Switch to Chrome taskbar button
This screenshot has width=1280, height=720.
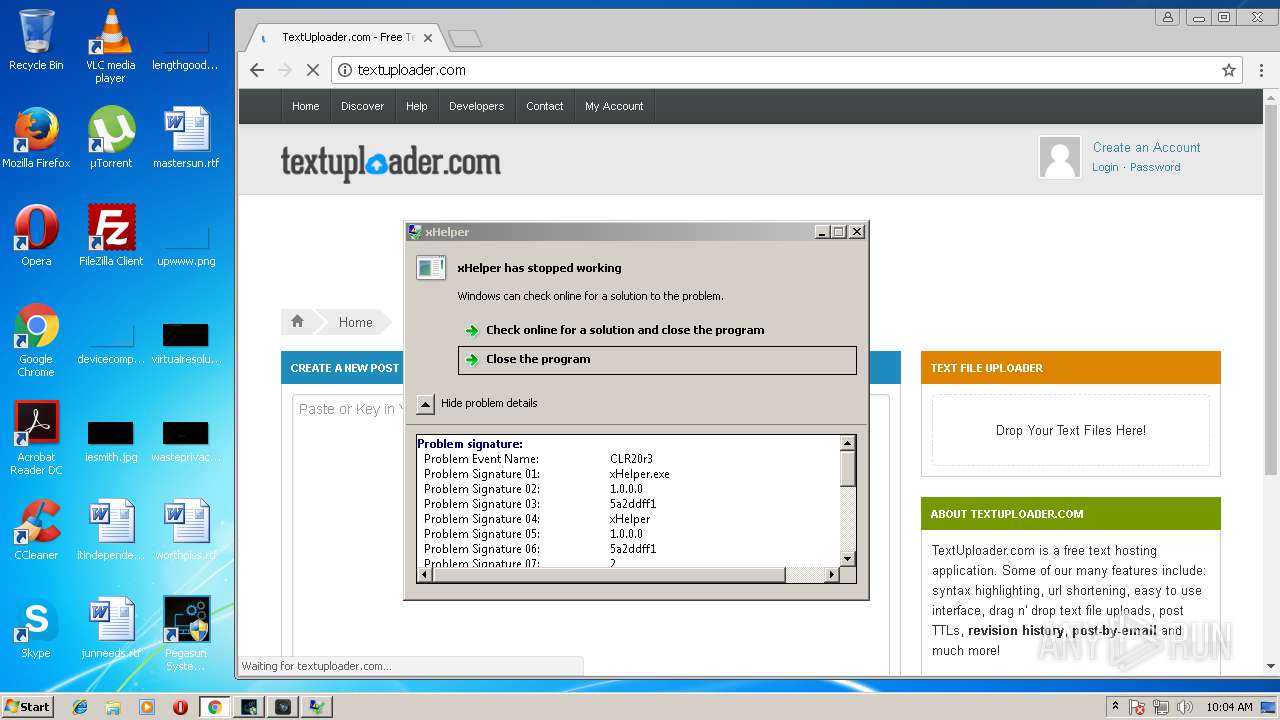click(x=214, y=707)
